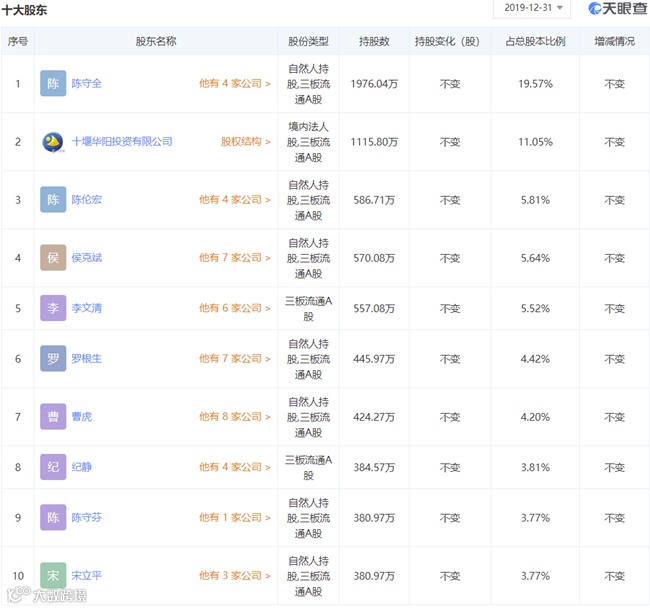The width and height of the screenshot is (650, 609).
Task: Select the 11.05% ratio cell
Action: pyautogui.click(x=535, y=142)
